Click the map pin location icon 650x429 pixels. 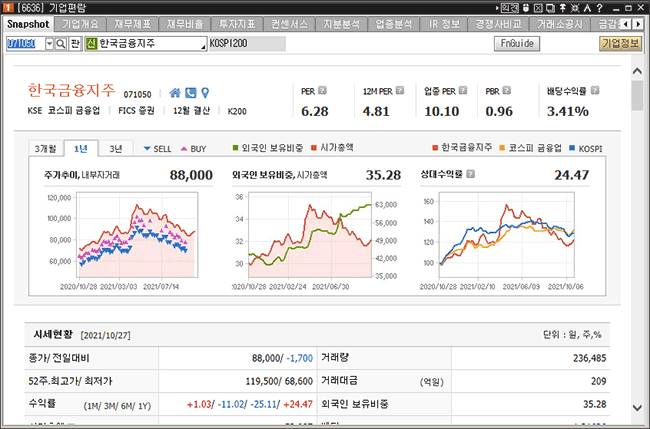pos(205,93)
